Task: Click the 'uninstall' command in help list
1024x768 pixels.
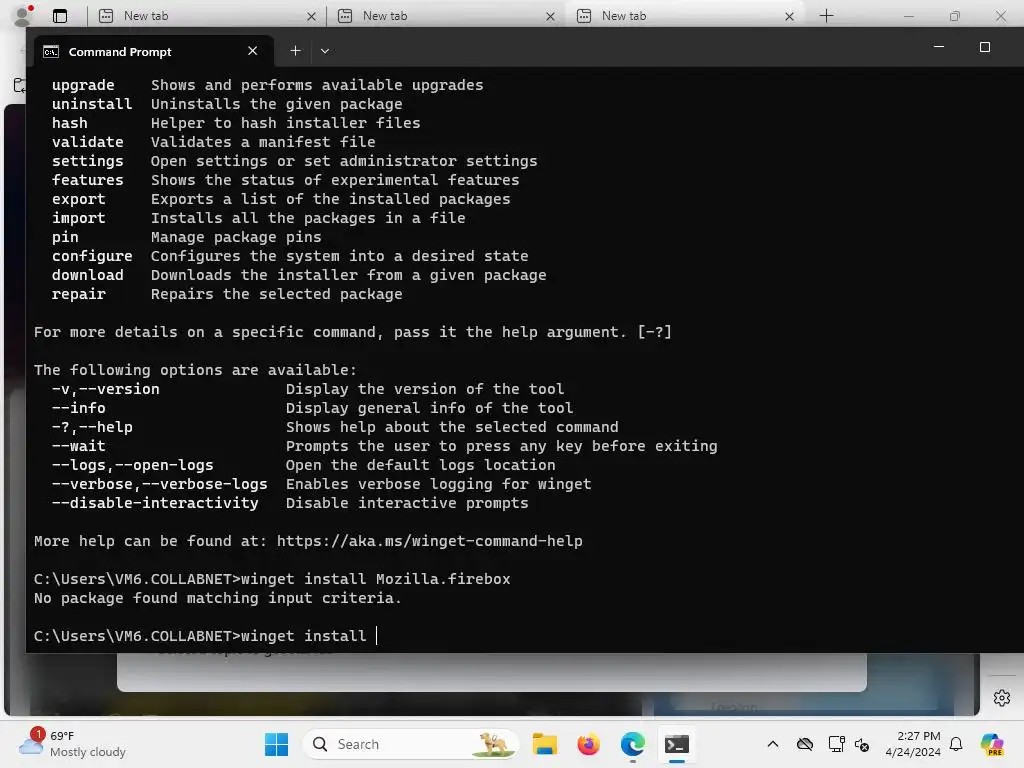Action: [x=92, y=104]
